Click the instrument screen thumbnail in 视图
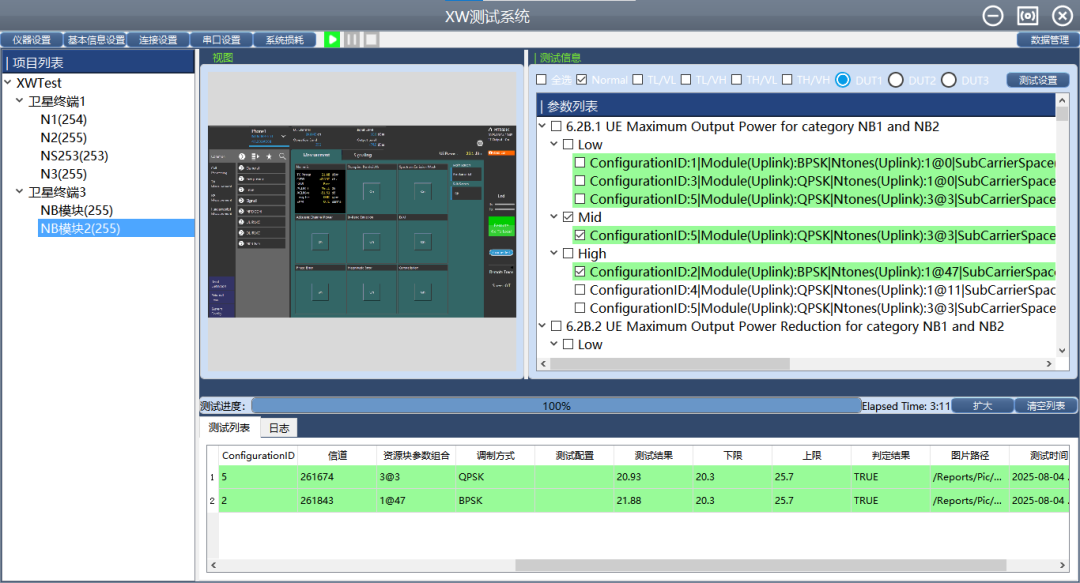 click(361, 221)
